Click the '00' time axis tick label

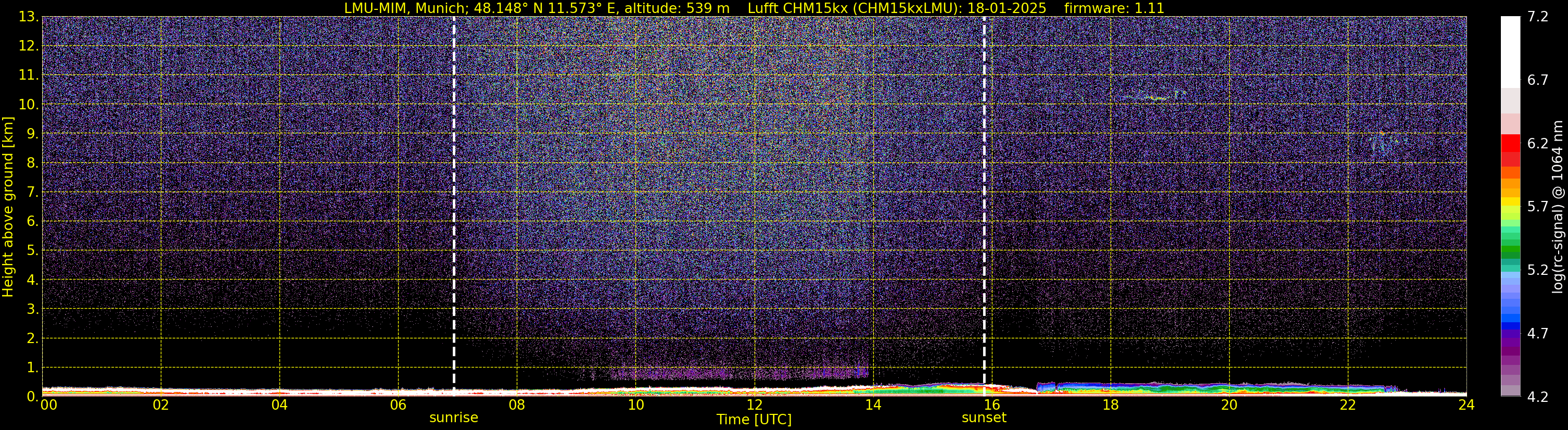tap(49, 405)
